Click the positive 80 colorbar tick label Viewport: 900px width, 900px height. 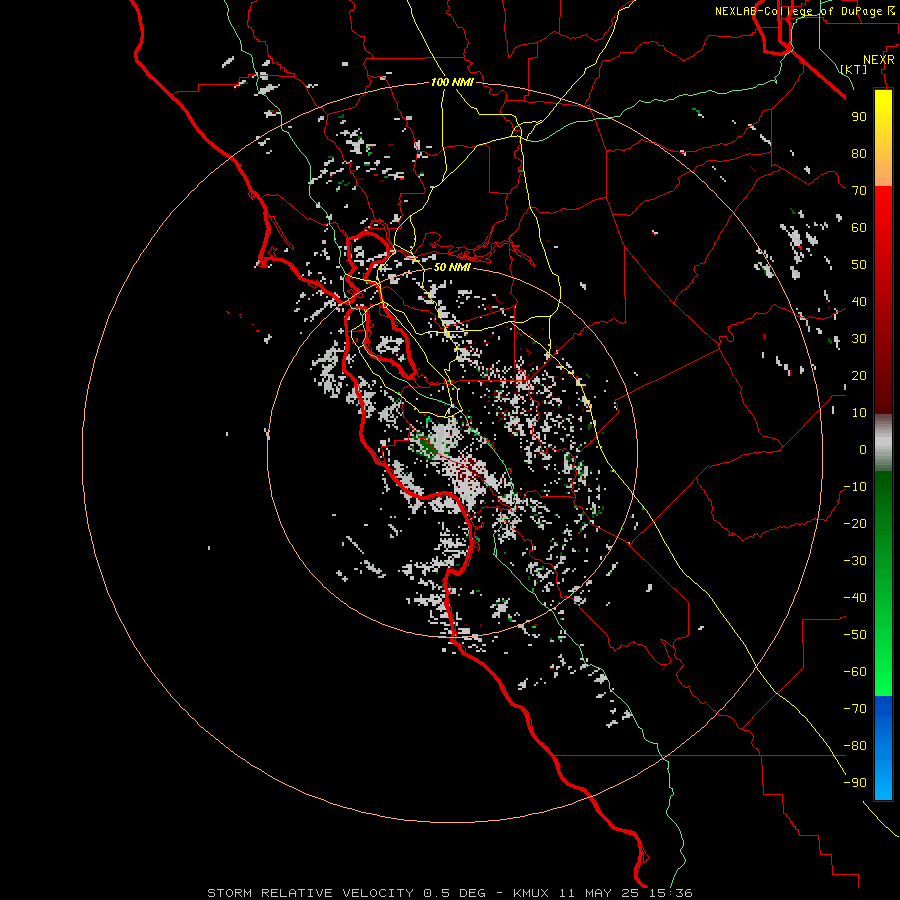(x=859, y=153)
